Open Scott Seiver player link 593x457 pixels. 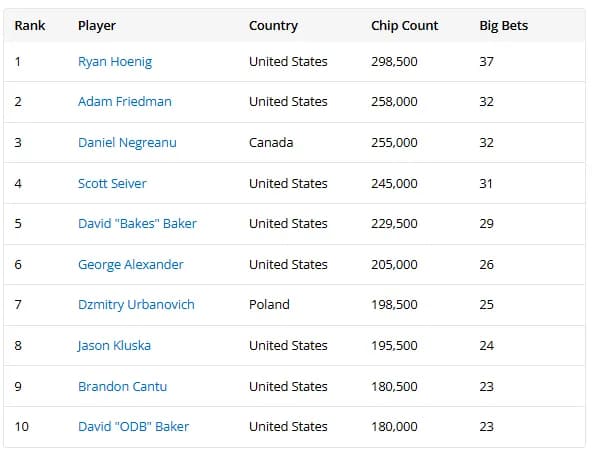coord(112,183)
